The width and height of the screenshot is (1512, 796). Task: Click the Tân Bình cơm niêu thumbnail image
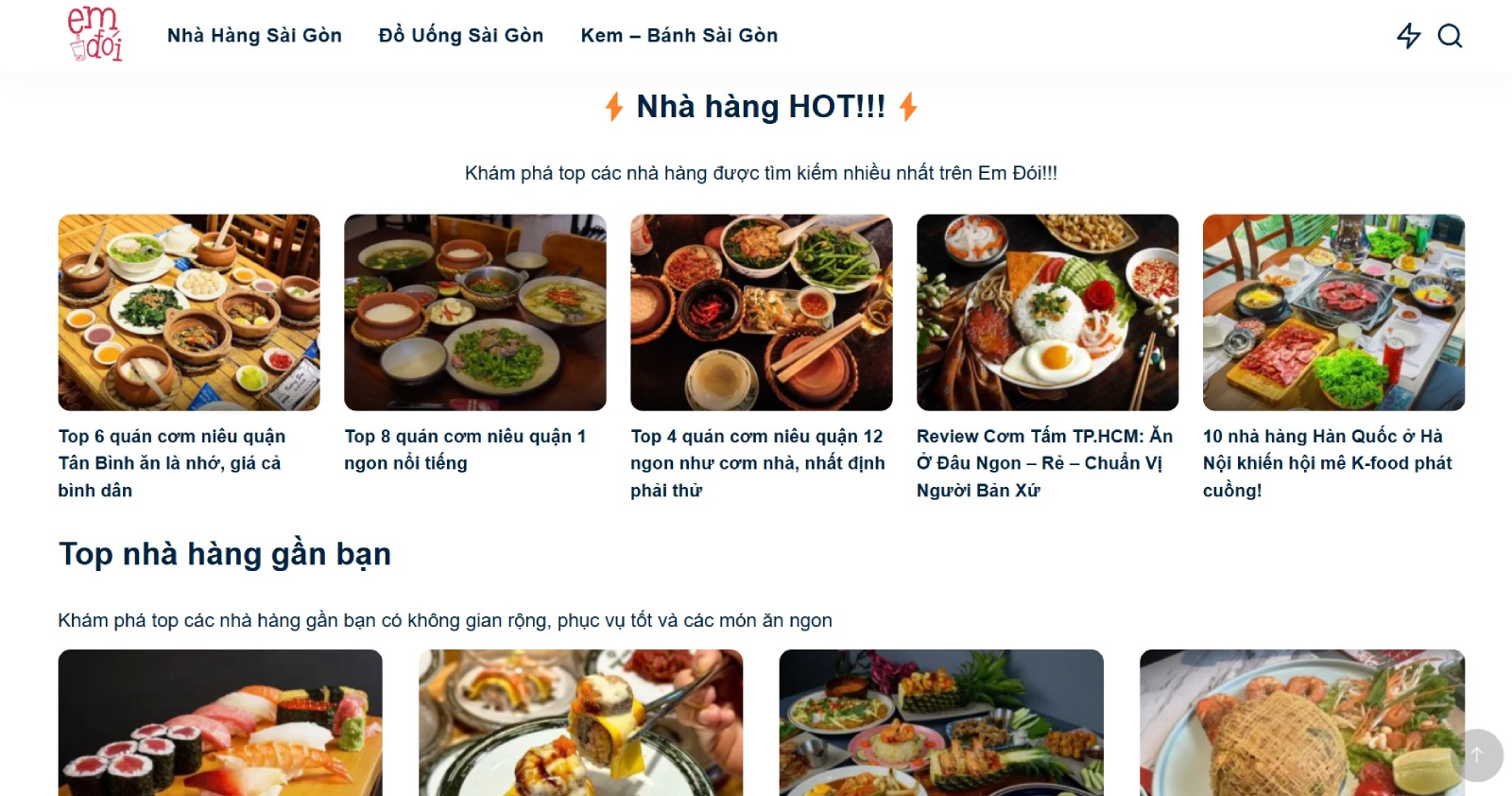point(189,313)
